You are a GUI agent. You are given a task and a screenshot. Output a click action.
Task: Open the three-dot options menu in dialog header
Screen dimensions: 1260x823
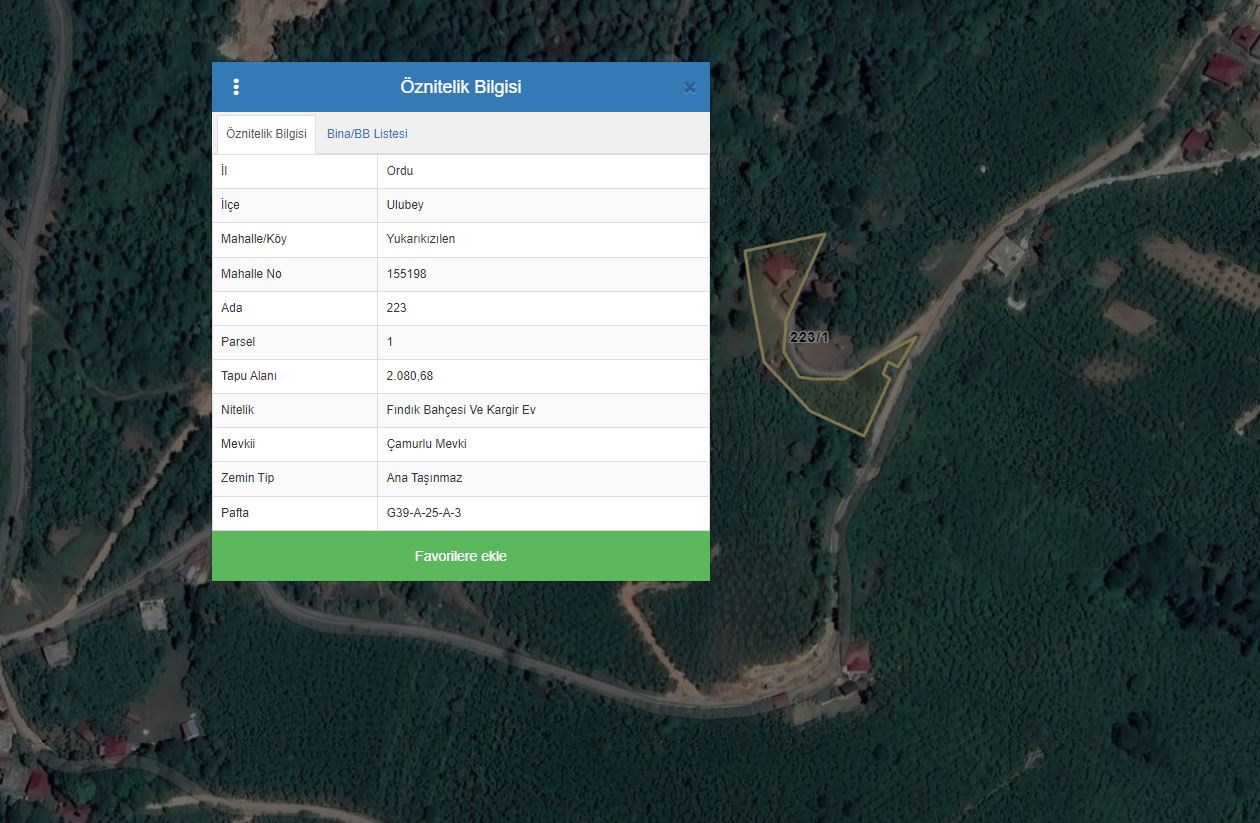pyautogui.click(x=236, y=87)
